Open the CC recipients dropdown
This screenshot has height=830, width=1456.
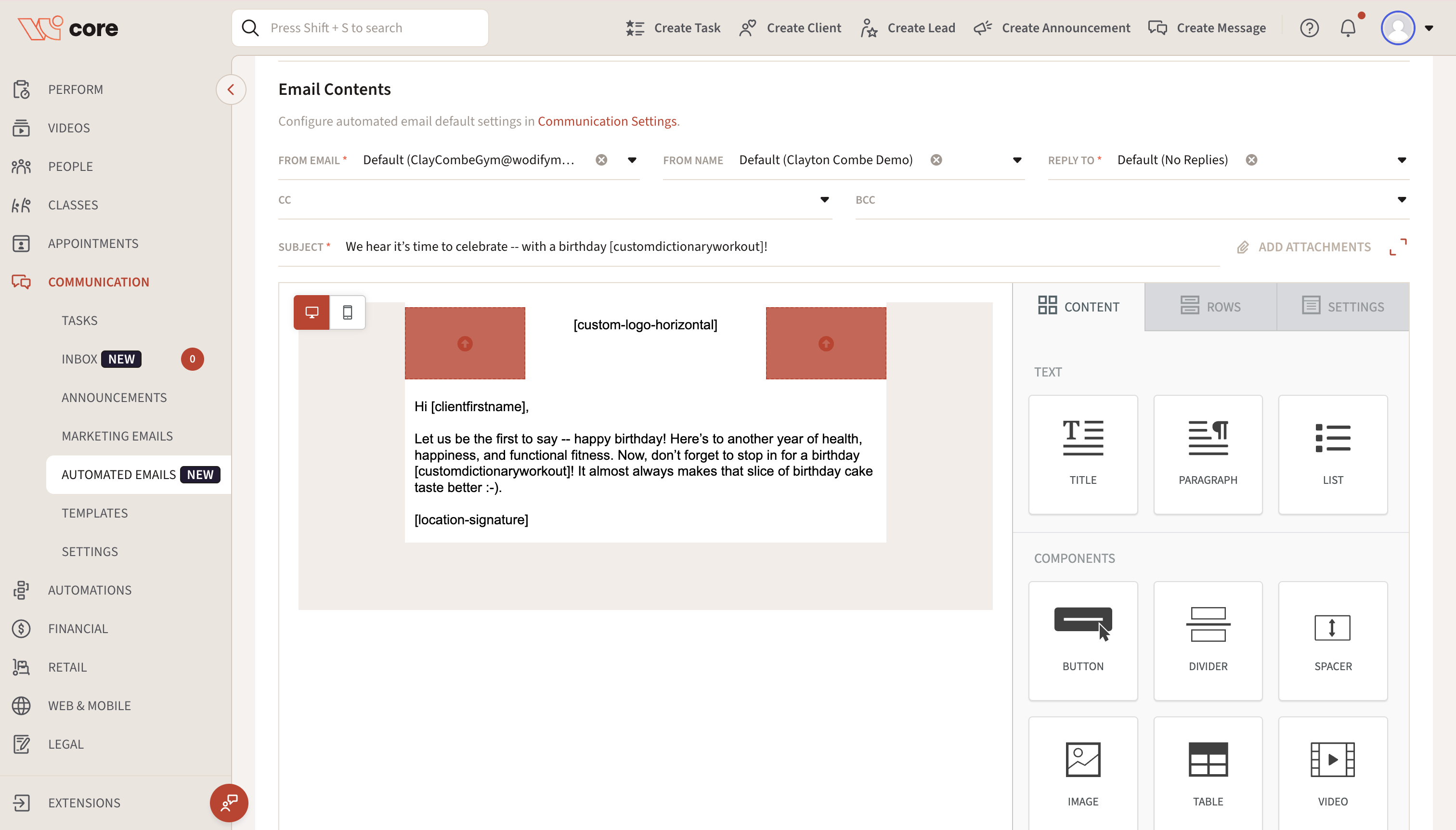click(x=824, y=199)
